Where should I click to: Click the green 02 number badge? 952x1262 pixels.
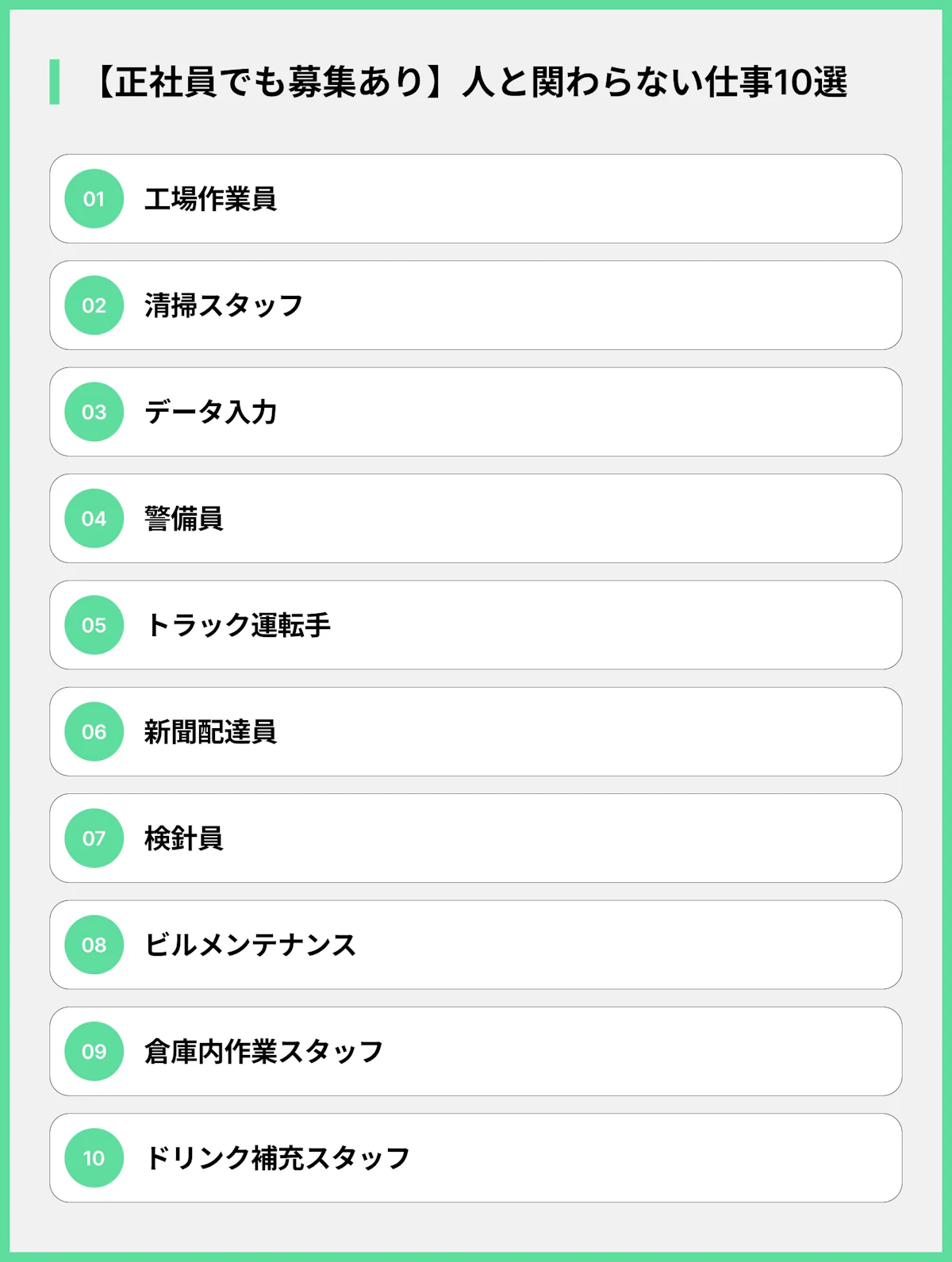click(x=94, y=305)
